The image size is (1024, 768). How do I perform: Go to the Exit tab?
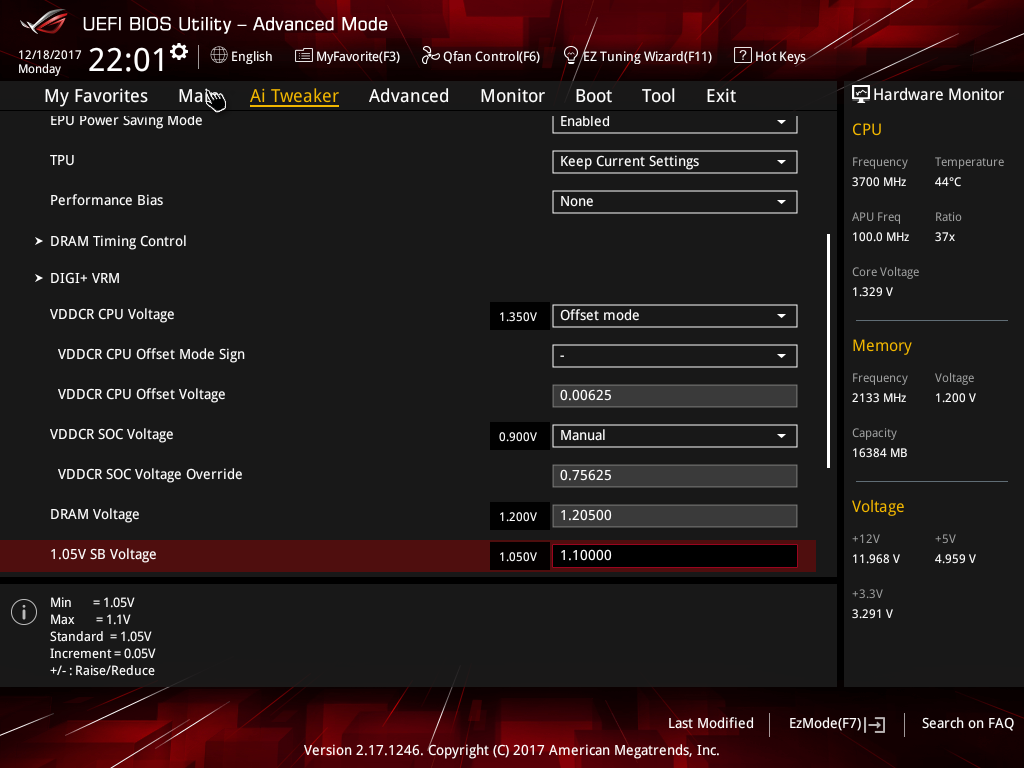tap(721, 96)
